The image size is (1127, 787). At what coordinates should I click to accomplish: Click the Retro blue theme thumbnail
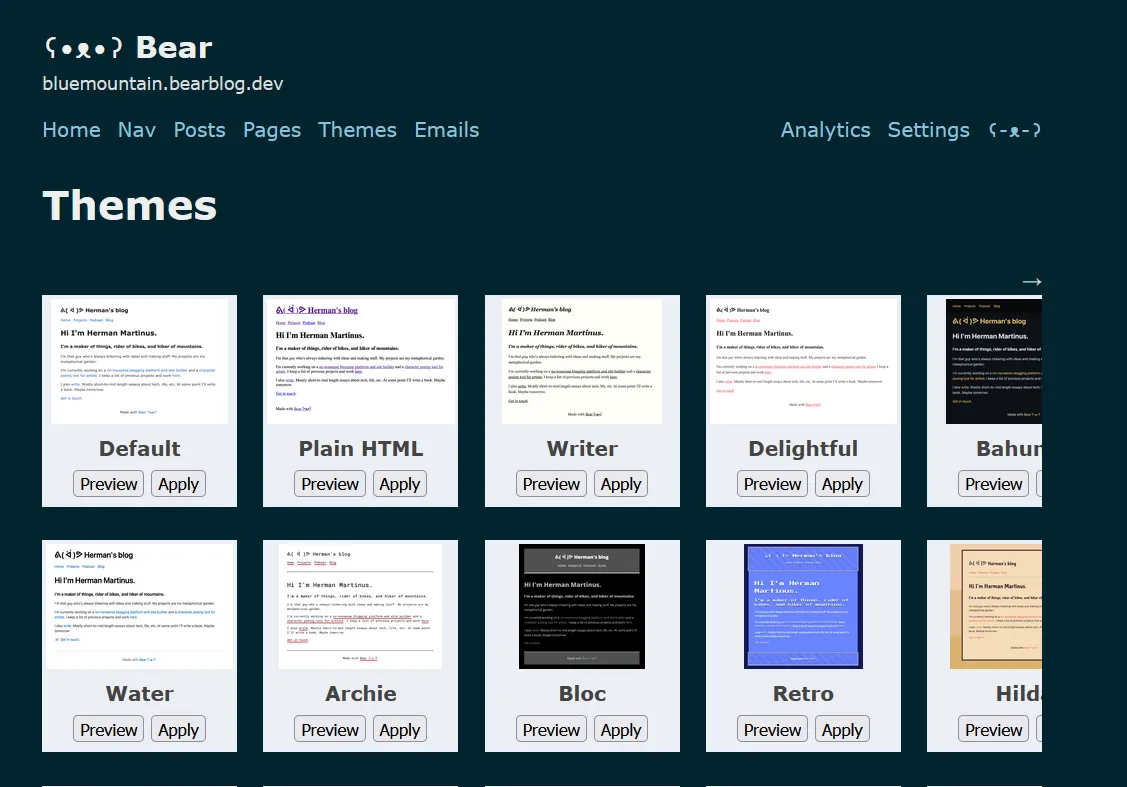pos(804,607)
